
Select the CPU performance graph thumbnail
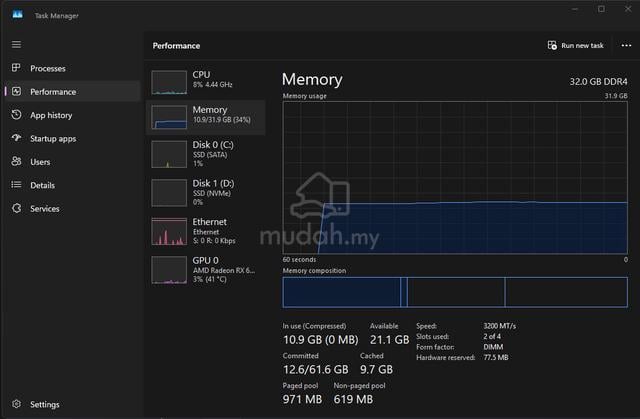(x=169, y=82)
